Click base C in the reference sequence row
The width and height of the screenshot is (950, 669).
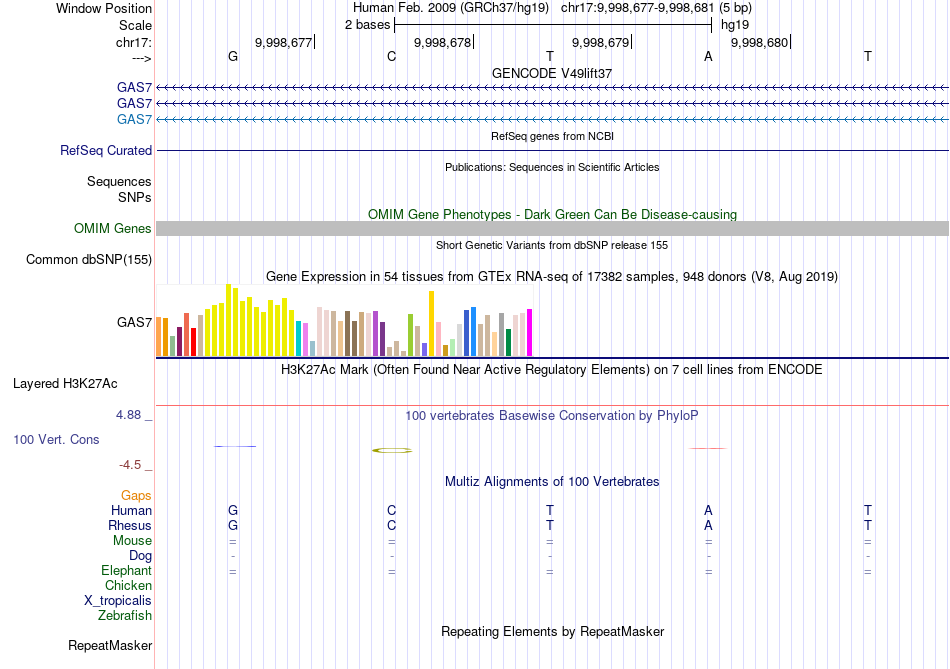point(391,56)
